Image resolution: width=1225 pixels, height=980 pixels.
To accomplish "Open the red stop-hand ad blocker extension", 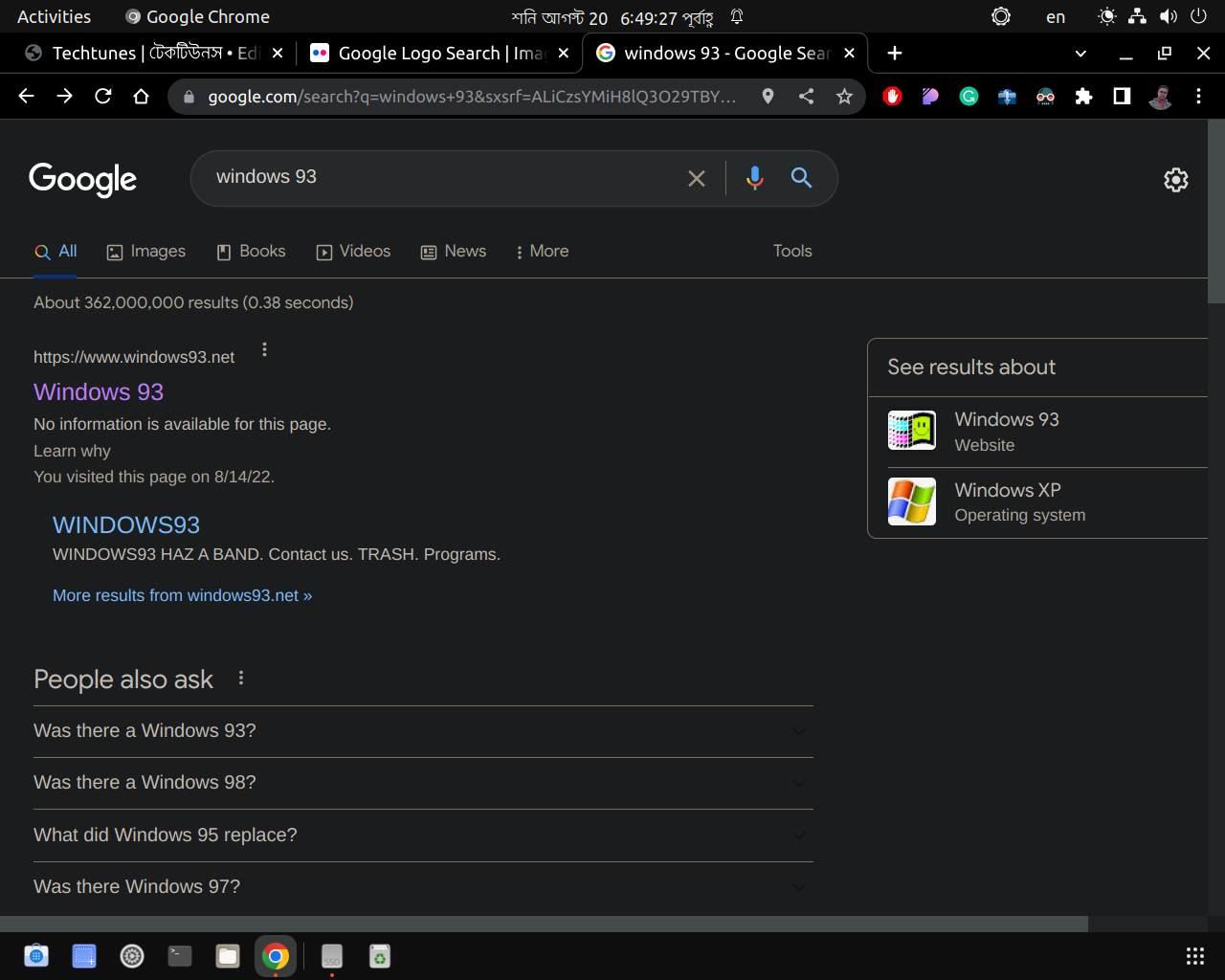I will pos(893,96).
